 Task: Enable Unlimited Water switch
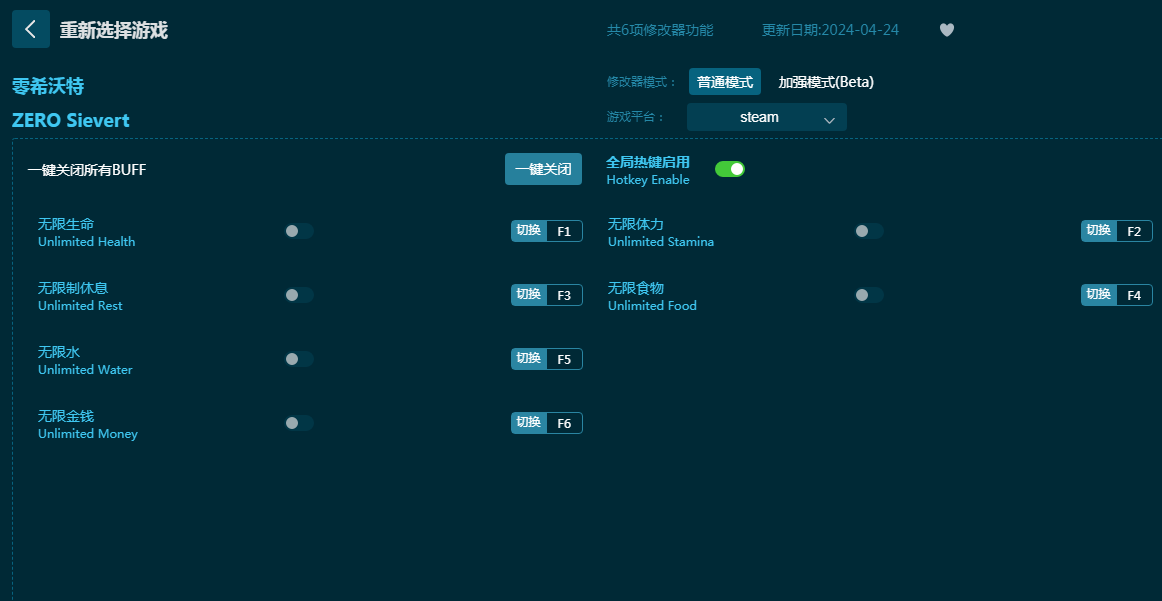[299, 359]
